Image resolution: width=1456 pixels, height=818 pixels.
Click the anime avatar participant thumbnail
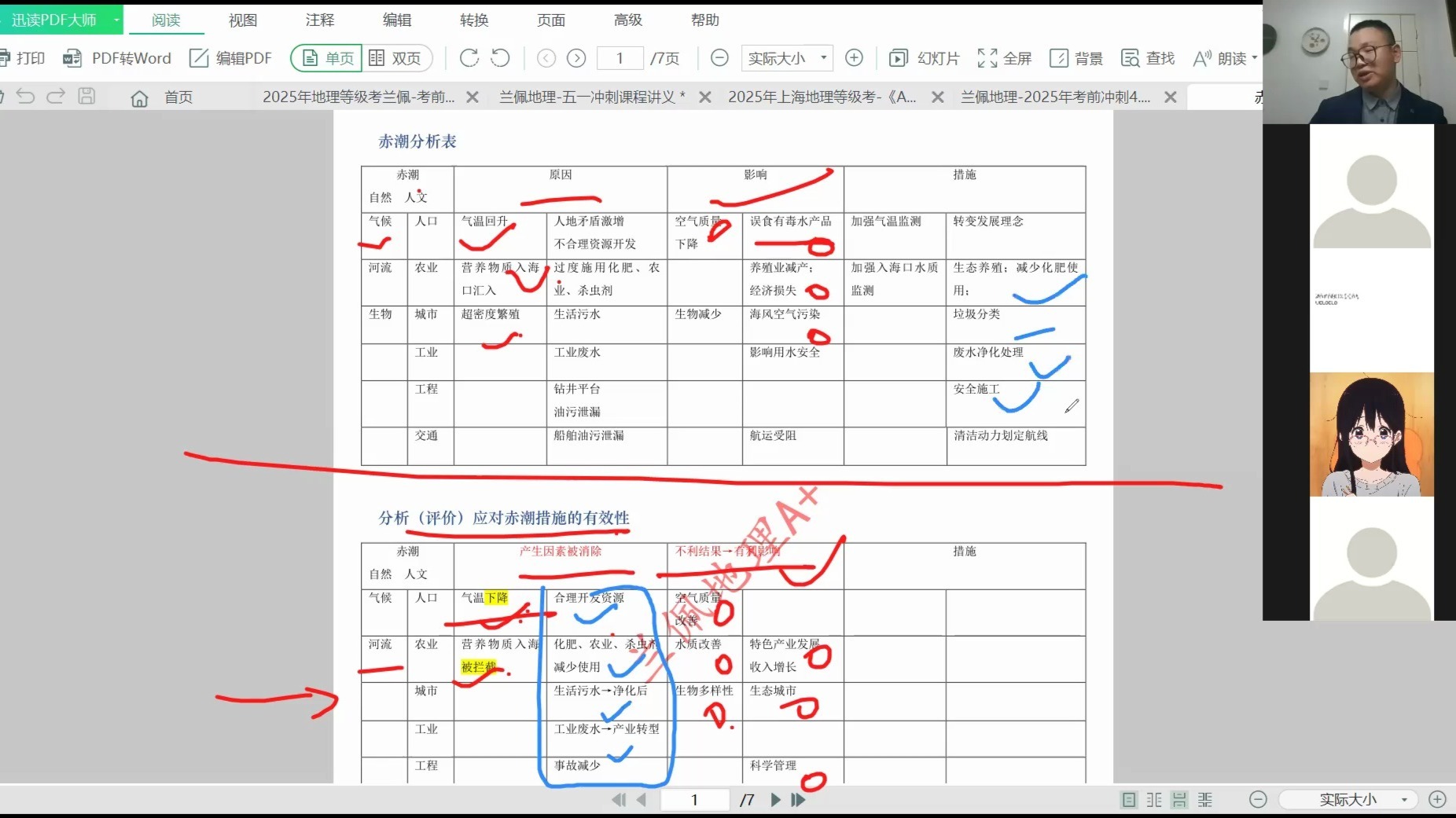1372,435
